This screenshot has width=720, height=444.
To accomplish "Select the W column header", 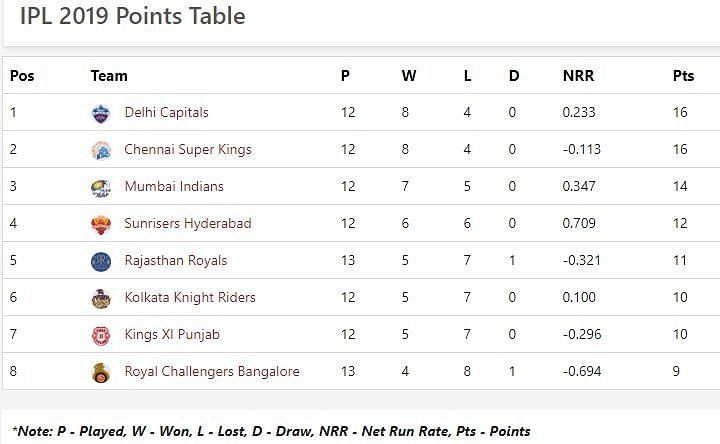I will (408, 76).
